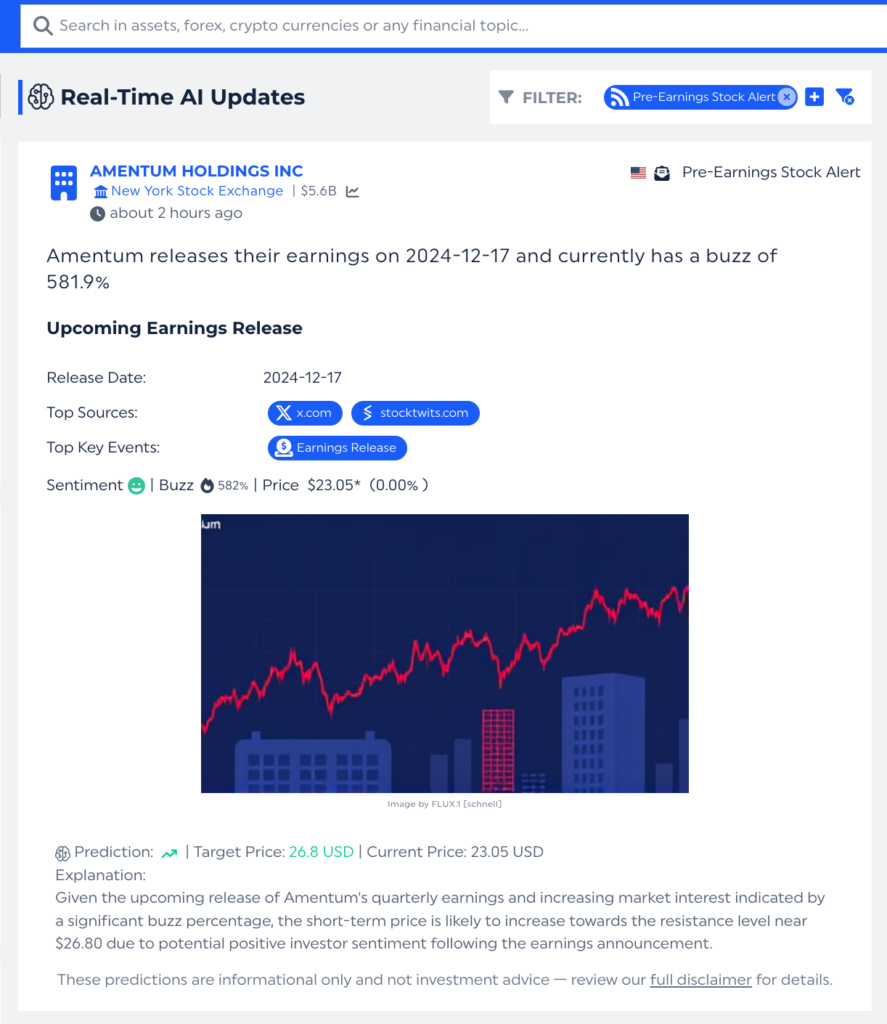
Task: Click the red stock chart image
Action: point(445,653)
